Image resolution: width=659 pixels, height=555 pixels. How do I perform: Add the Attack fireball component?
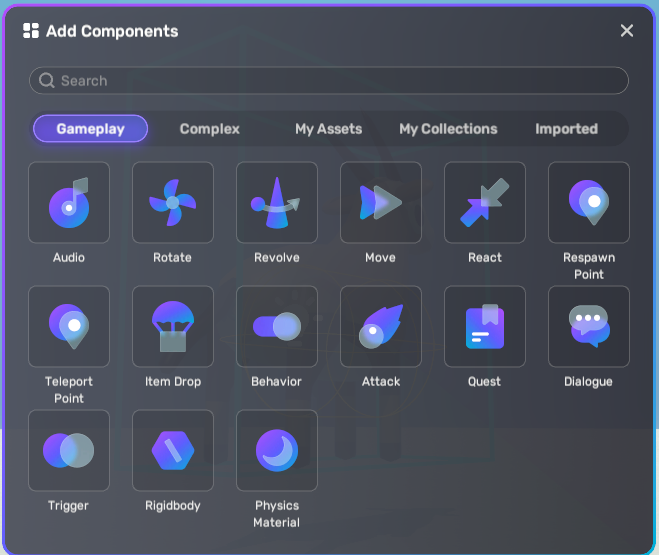pyautogui.click(x=381, y=326)
